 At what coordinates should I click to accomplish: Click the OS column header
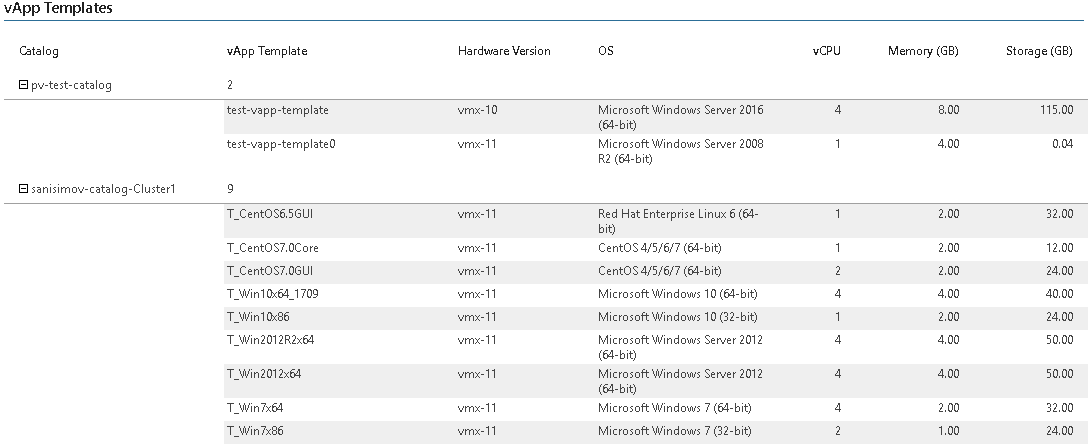(606, 51)
